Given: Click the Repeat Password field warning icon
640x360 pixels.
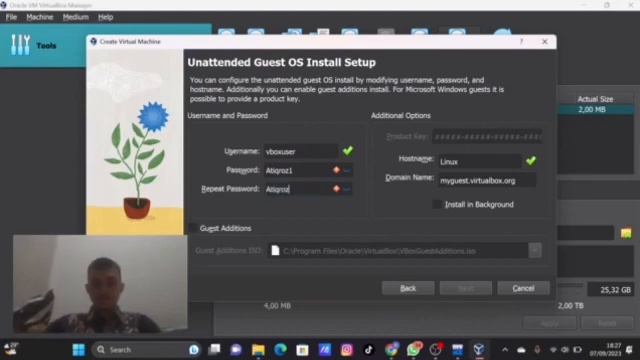Looking at the screenshot, I should [336, 189].
